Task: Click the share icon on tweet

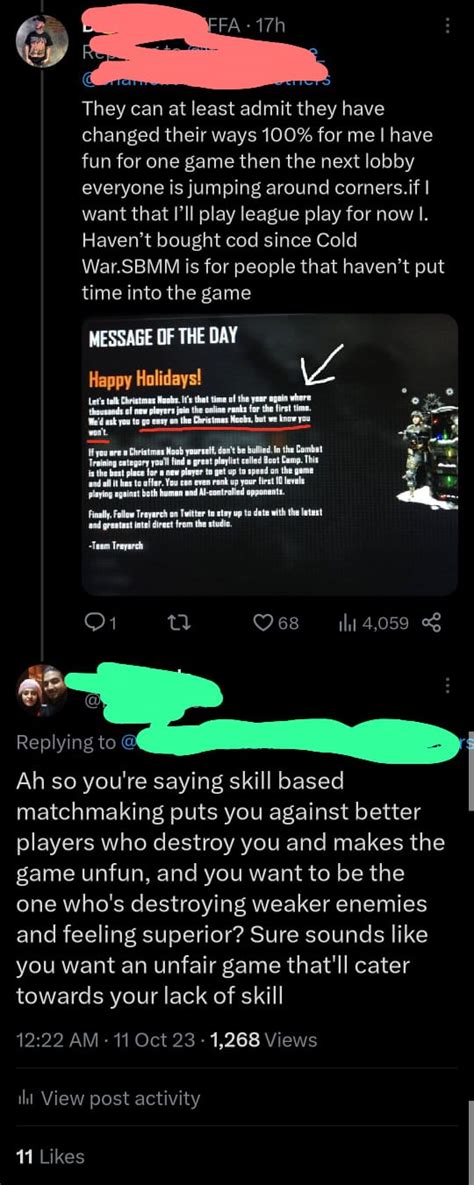Action: coord(433,623)
